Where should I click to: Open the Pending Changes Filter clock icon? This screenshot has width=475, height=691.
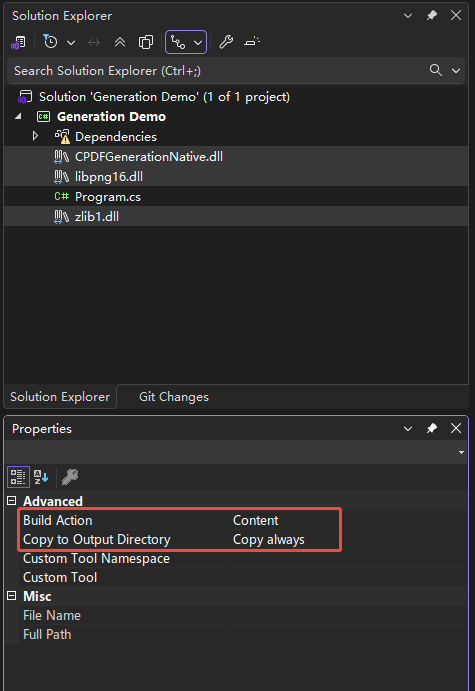click(51, 42)
